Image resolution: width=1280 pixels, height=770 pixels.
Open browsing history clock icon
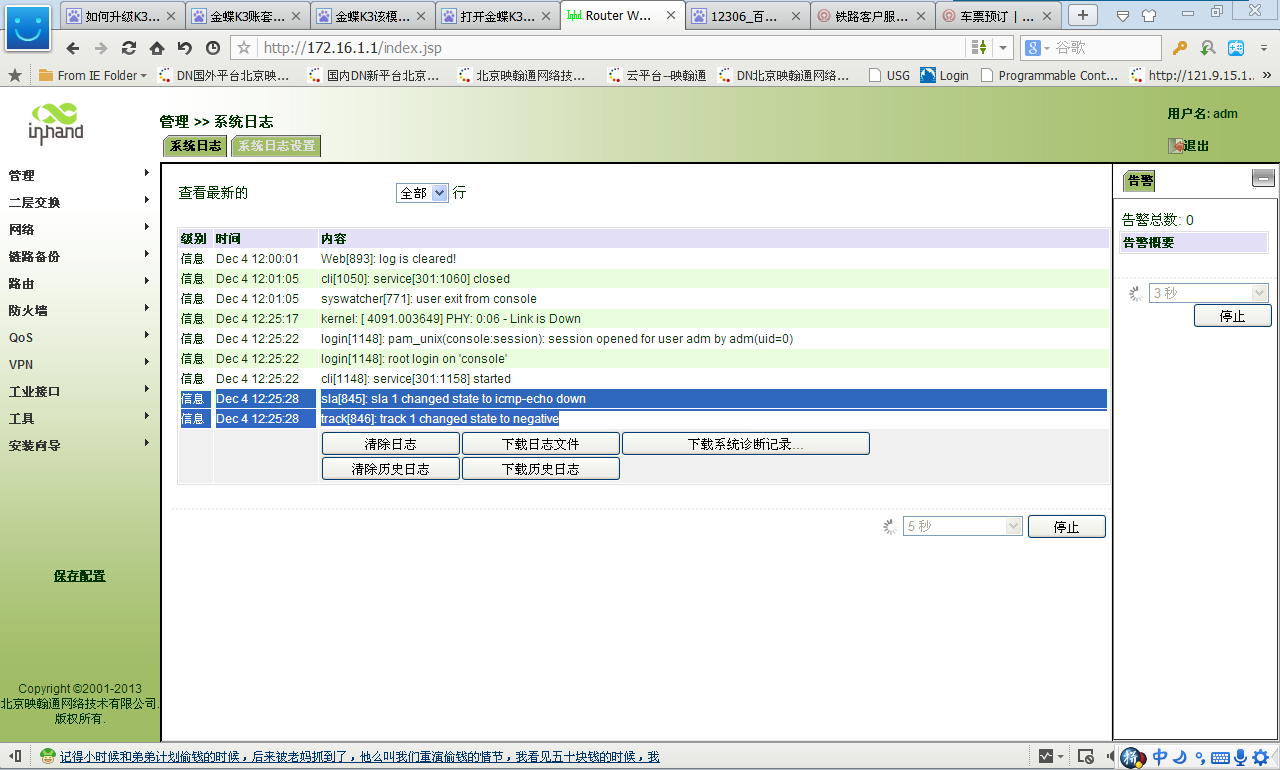click(x=213, y=48)
